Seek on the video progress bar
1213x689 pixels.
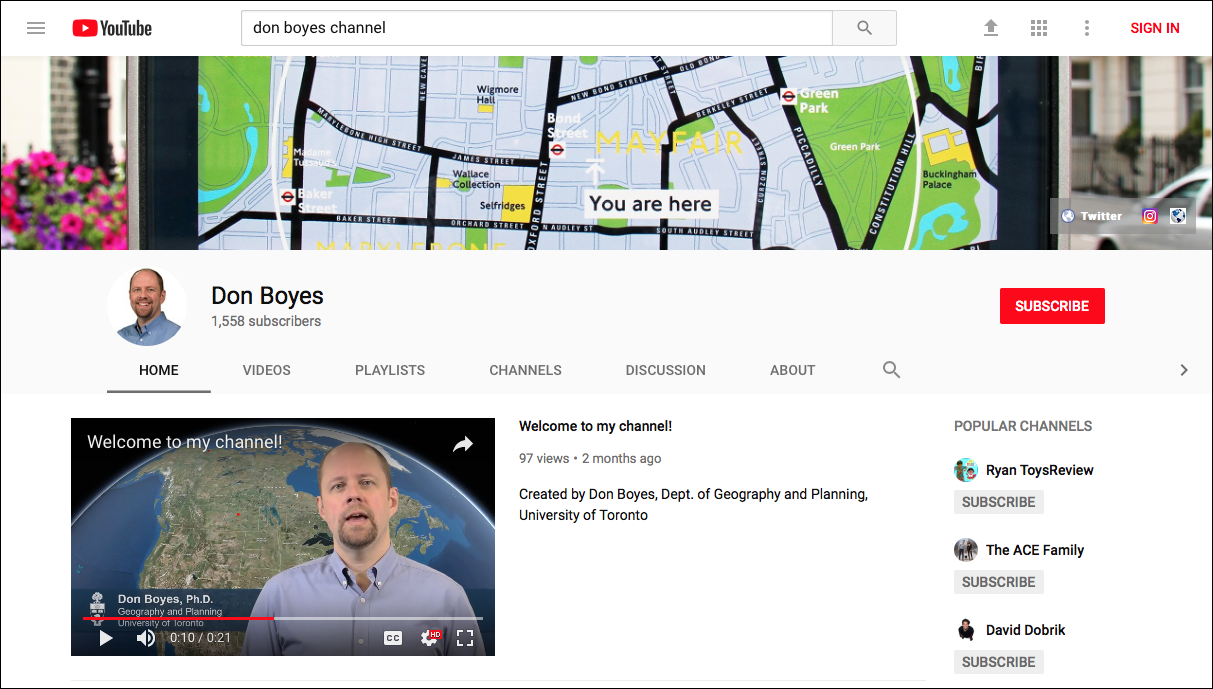coord(283,618)
